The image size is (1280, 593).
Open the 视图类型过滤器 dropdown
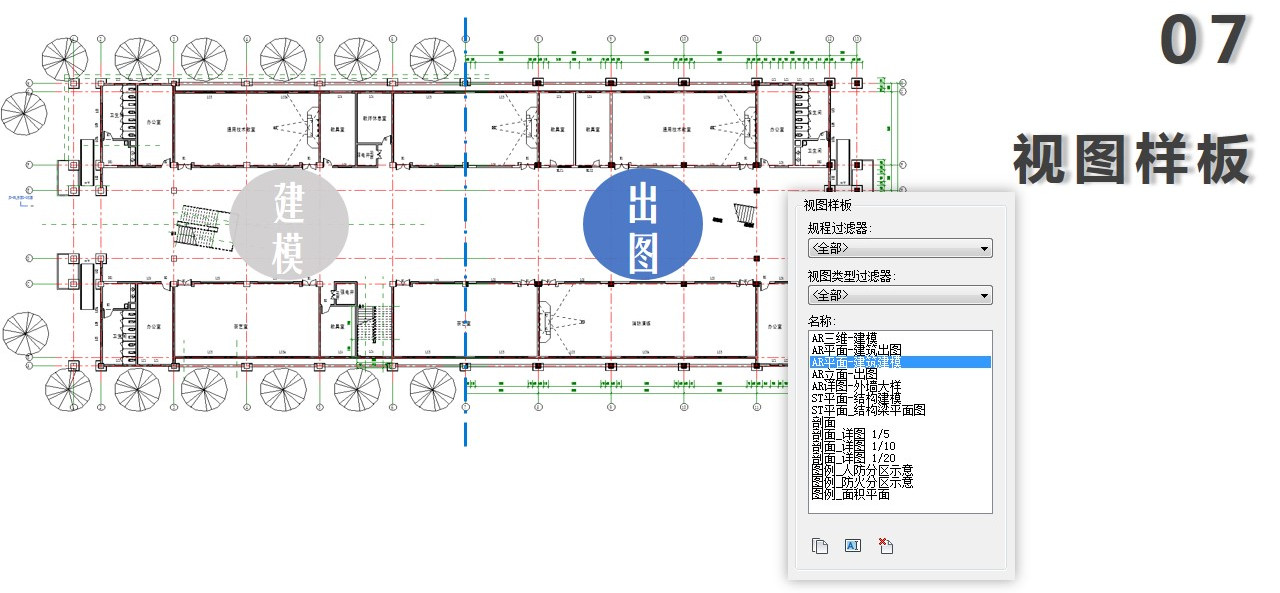tap(900, 295)
